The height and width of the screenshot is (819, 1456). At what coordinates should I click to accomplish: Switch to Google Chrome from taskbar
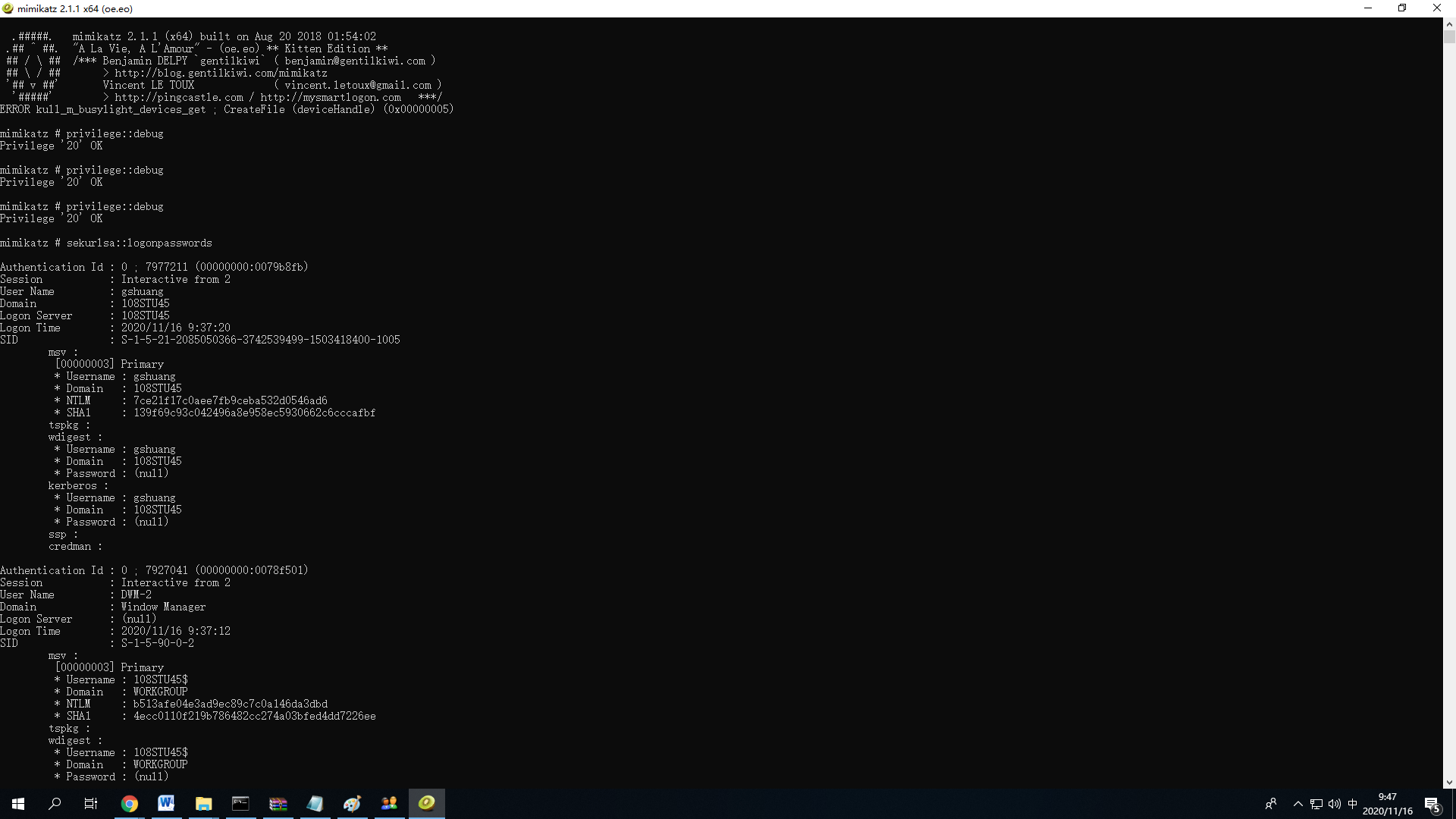pos(130,804)
